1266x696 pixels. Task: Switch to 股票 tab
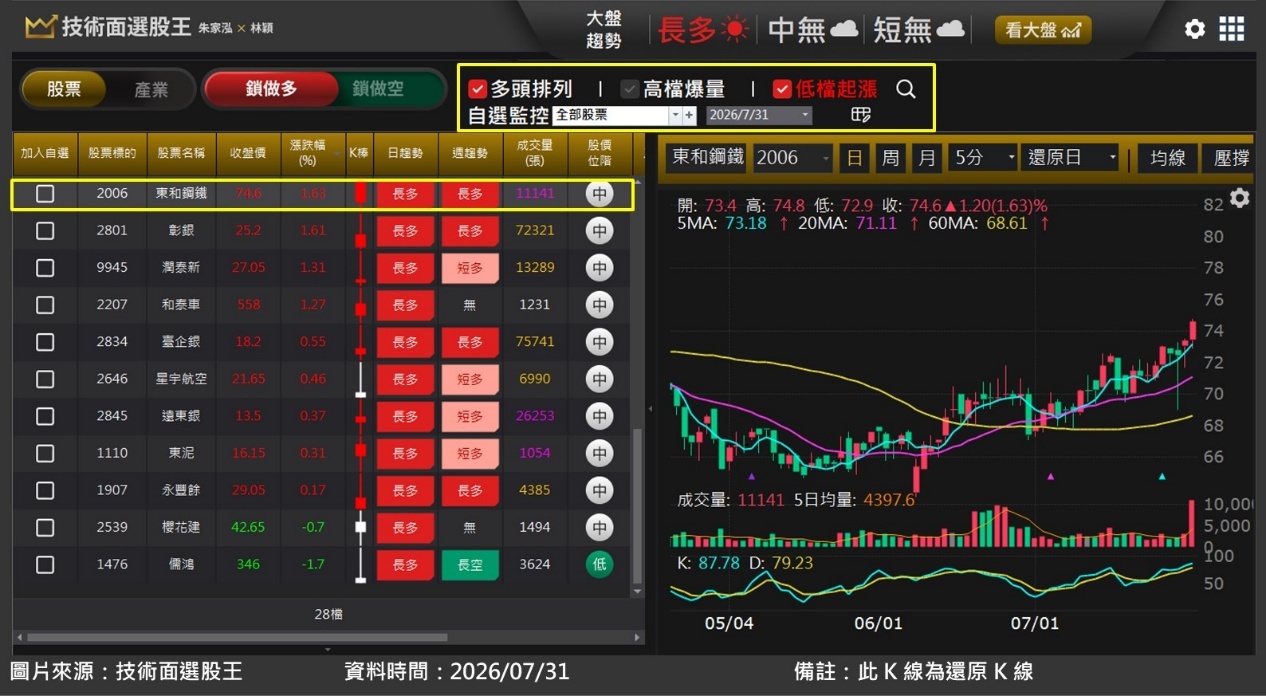point(64,89)
